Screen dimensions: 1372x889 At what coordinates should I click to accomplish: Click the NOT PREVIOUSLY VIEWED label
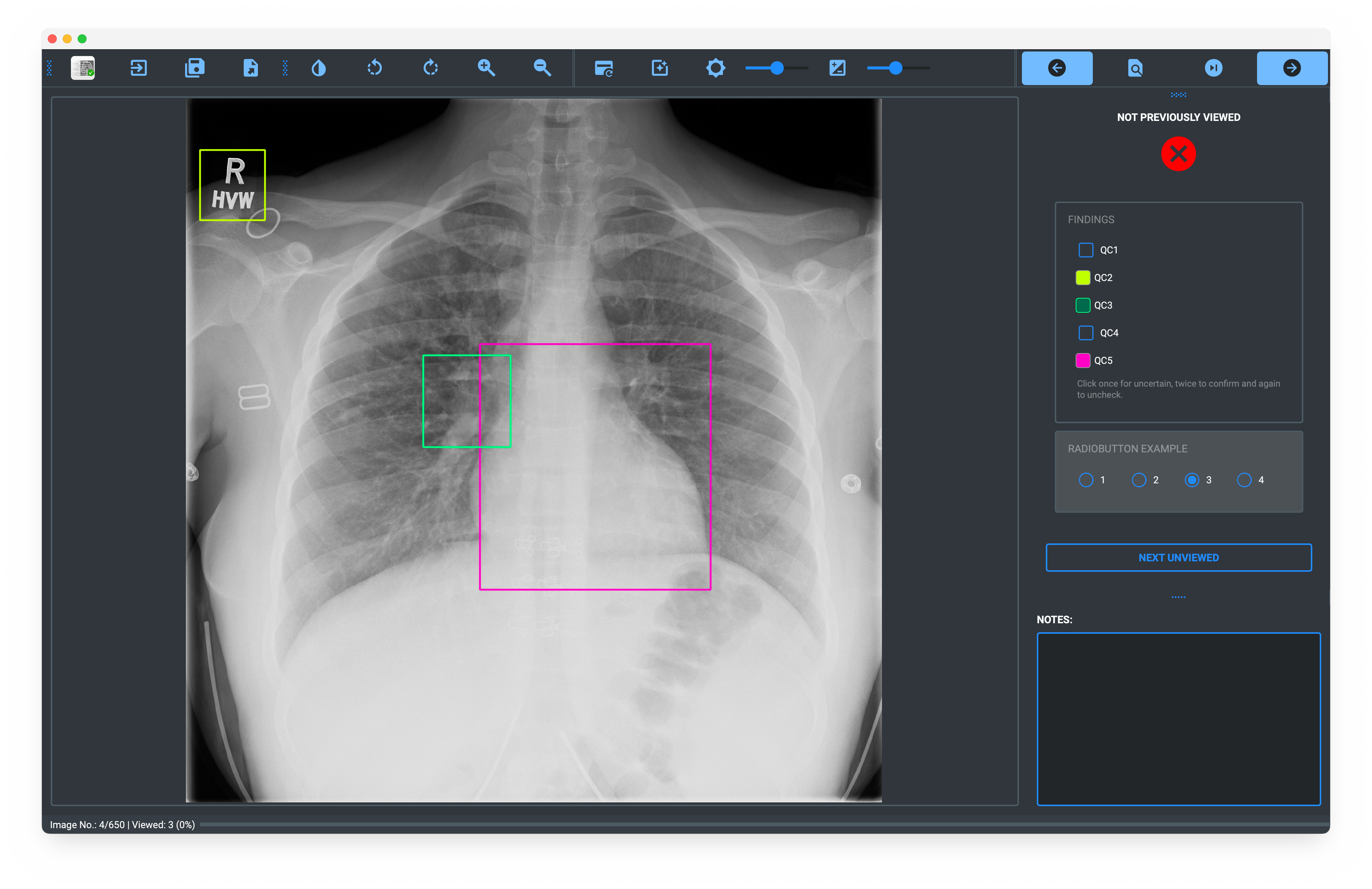coord(1178,118)
